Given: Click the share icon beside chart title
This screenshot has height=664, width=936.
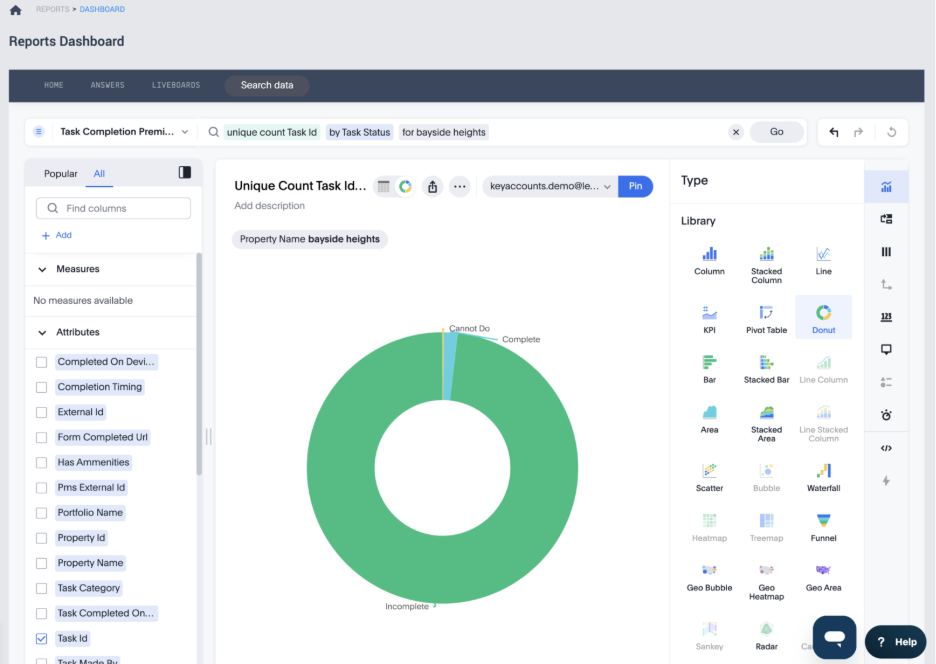Looking at the screenshot, I should tap(432, 186).
